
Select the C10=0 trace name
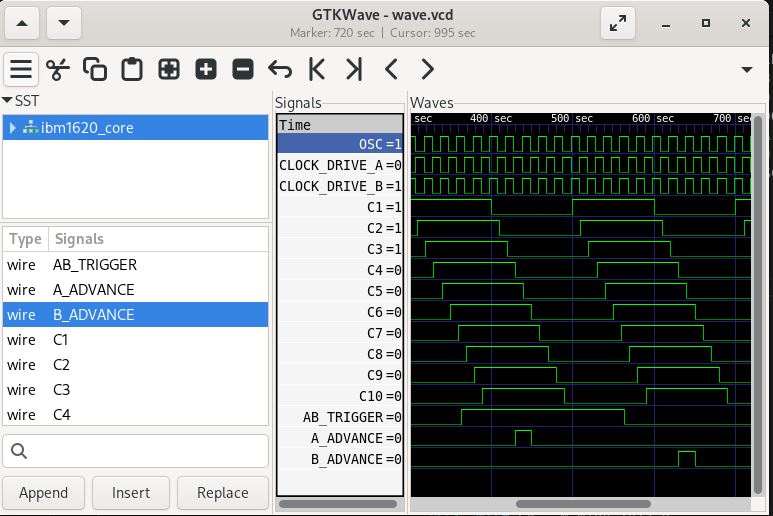click(x=340, y=396)
